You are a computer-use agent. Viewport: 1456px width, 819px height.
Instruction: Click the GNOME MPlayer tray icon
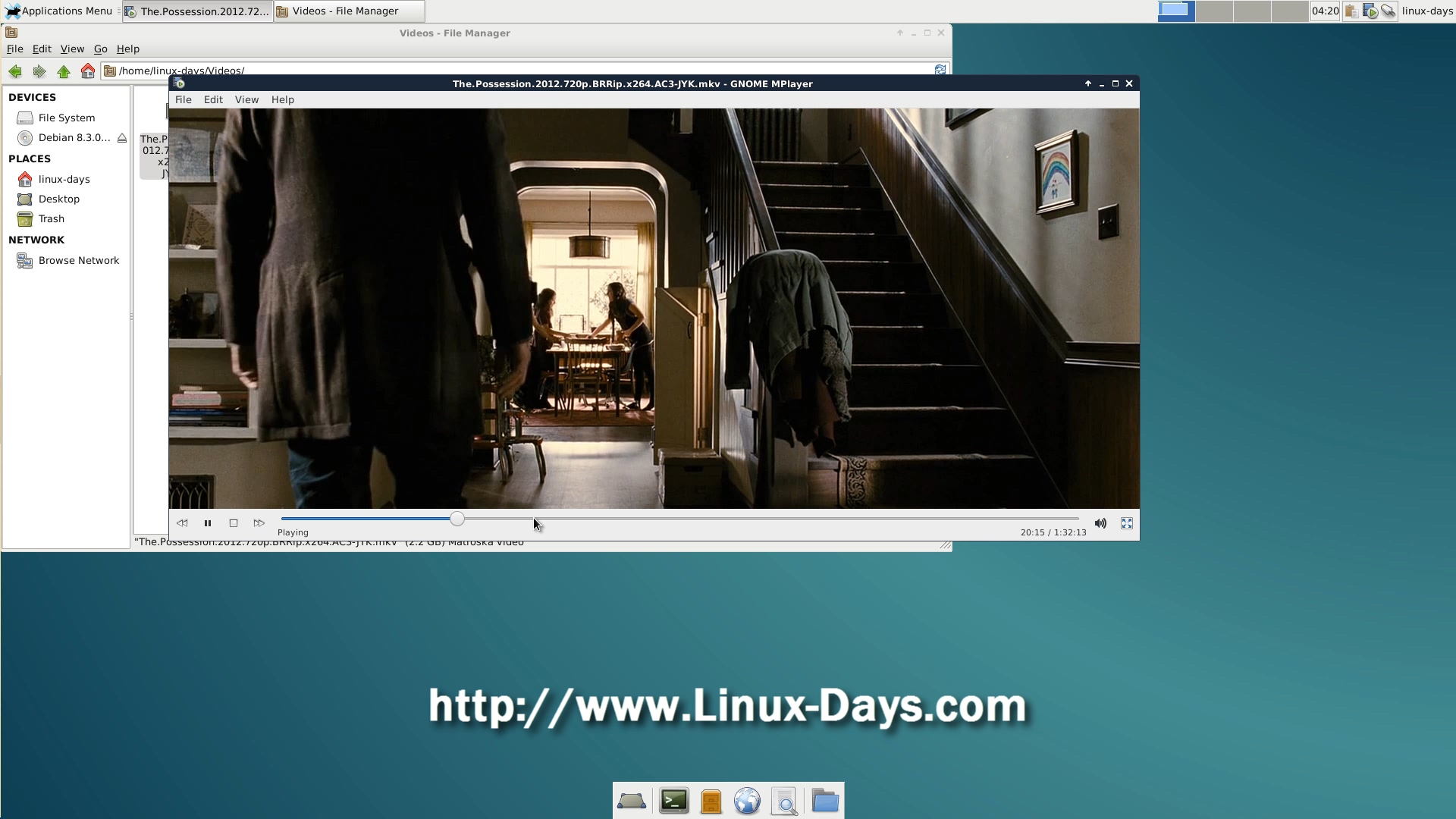coord(1370,11)
